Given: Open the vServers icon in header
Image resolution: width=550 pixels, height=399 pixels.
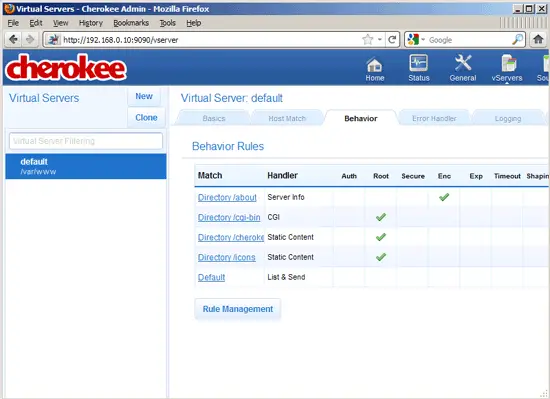Looking at the screenshot, I should (x=507, y=68).
